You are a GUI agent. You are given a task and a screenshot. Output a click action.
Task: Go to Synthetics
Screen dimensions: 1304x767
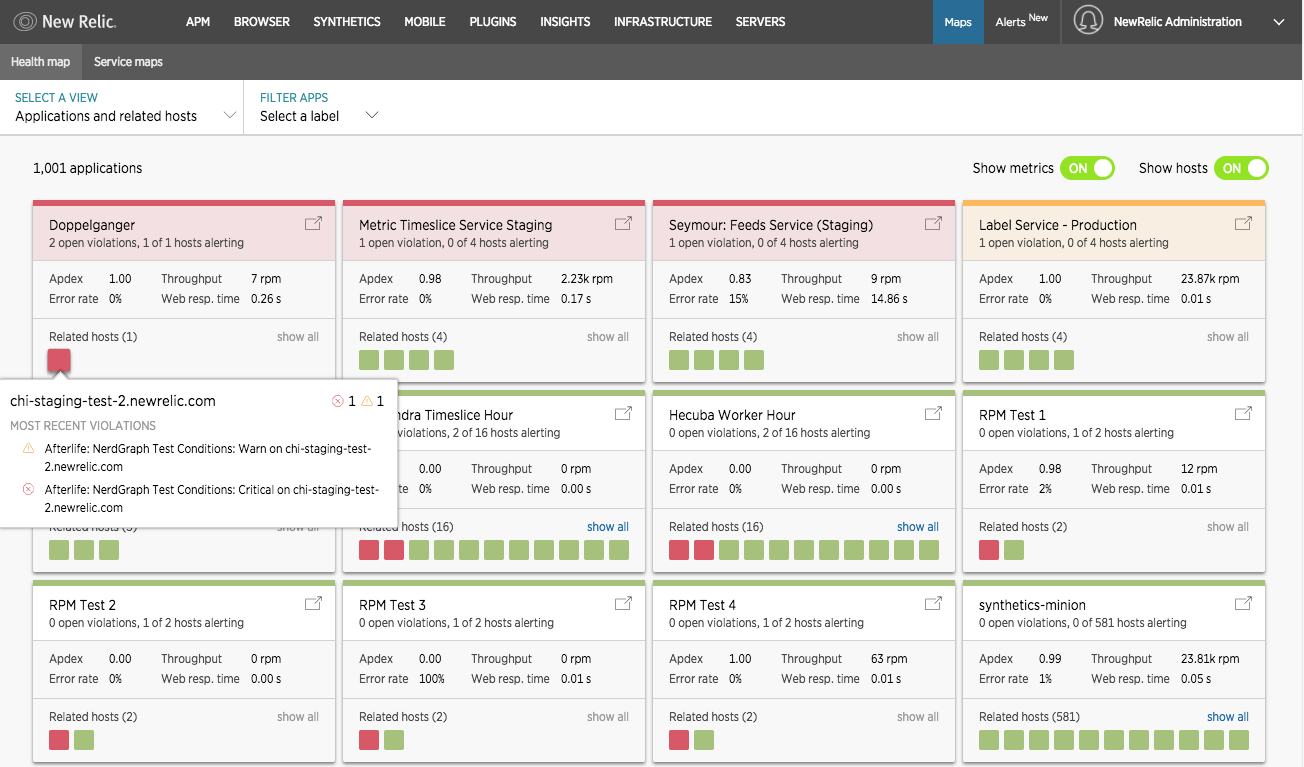(347, 21)
